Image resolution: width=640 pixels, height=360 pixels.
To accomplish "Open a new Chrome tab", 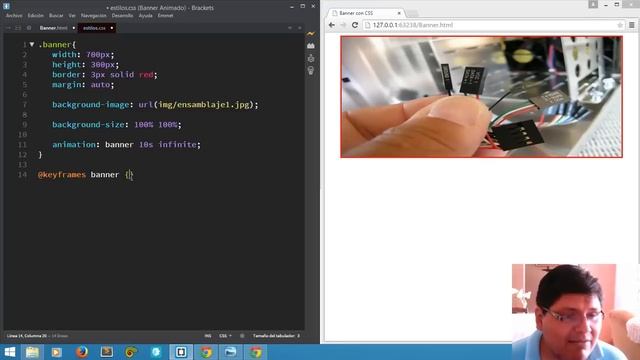I will click(x=412, y=13).
